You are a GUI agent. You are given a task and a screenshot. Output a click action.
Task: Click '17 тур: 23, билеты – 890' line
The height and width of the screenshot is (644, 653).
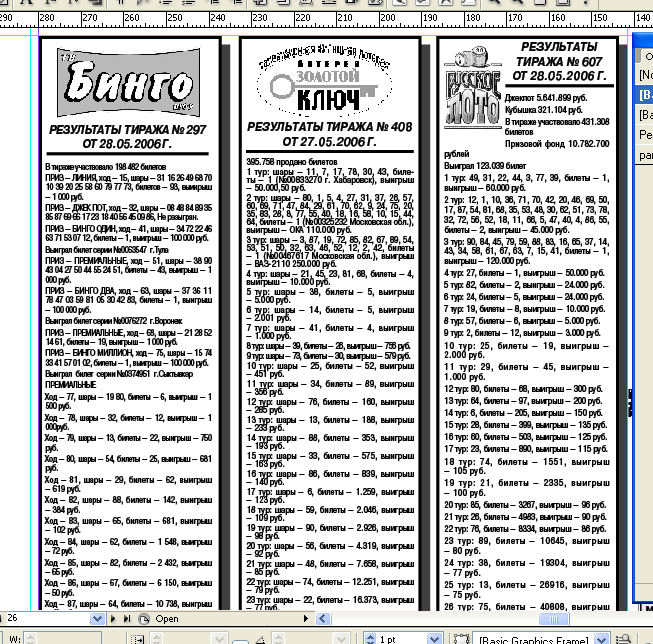(526, 449)
